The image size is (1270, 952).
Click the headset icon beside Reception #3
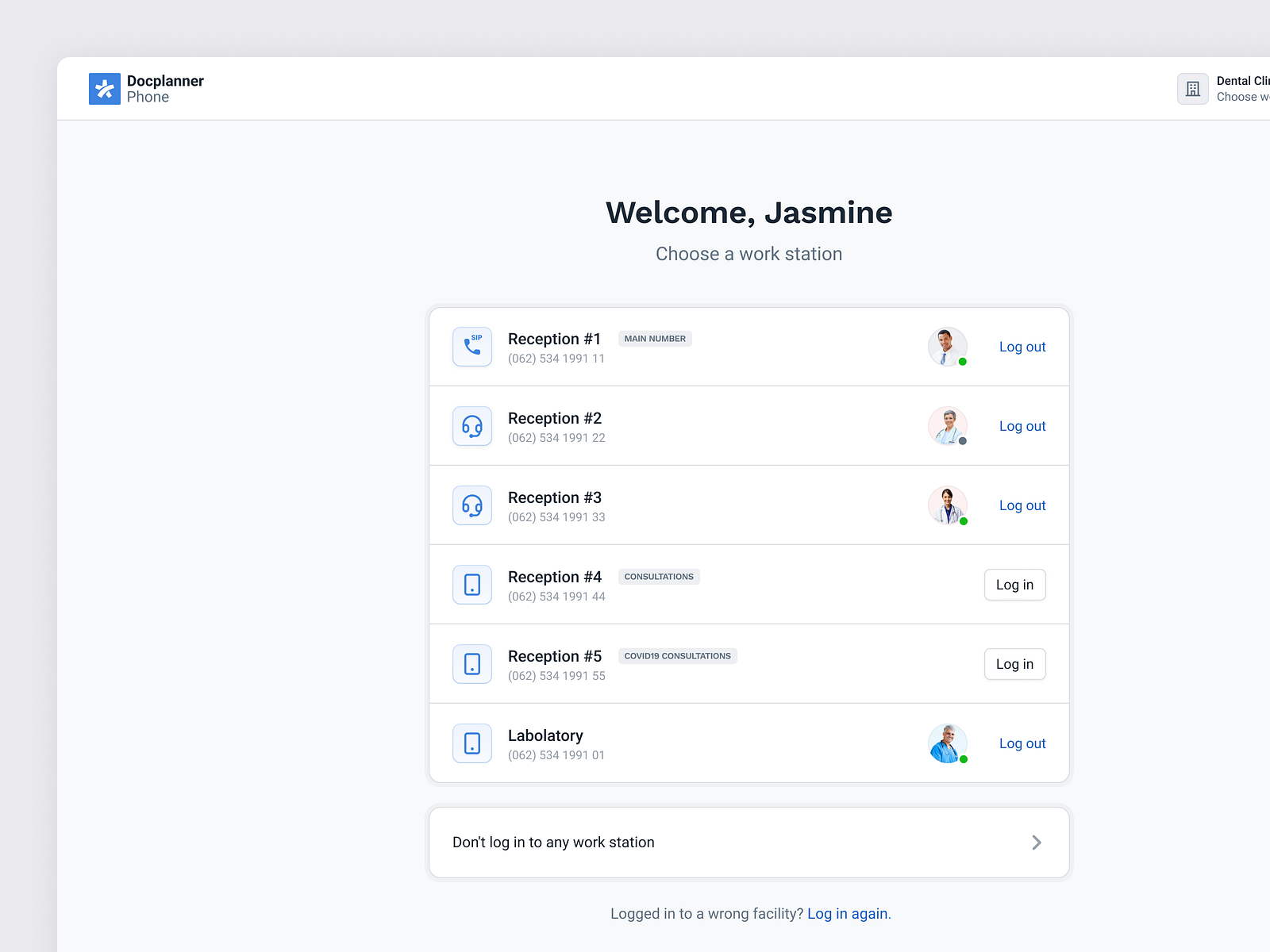click(x=471, y=505)
